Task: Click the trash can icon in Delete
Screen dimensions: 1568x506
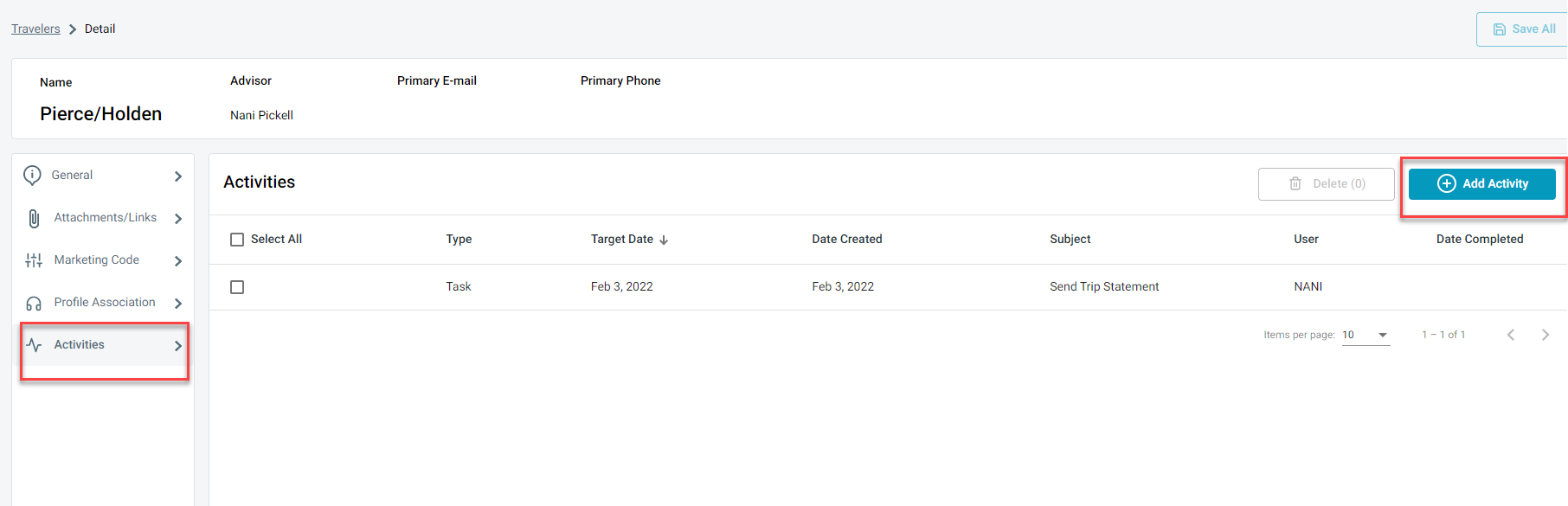Action: click(x=1295, y=183)
